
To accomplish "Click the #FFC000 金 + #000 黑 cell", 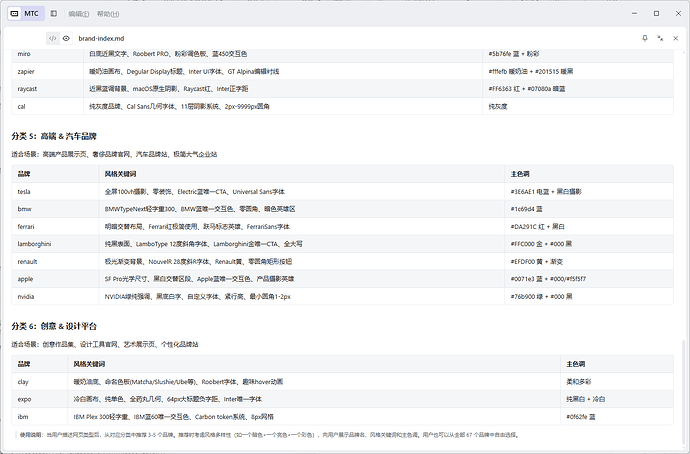I will click(589, 244).
